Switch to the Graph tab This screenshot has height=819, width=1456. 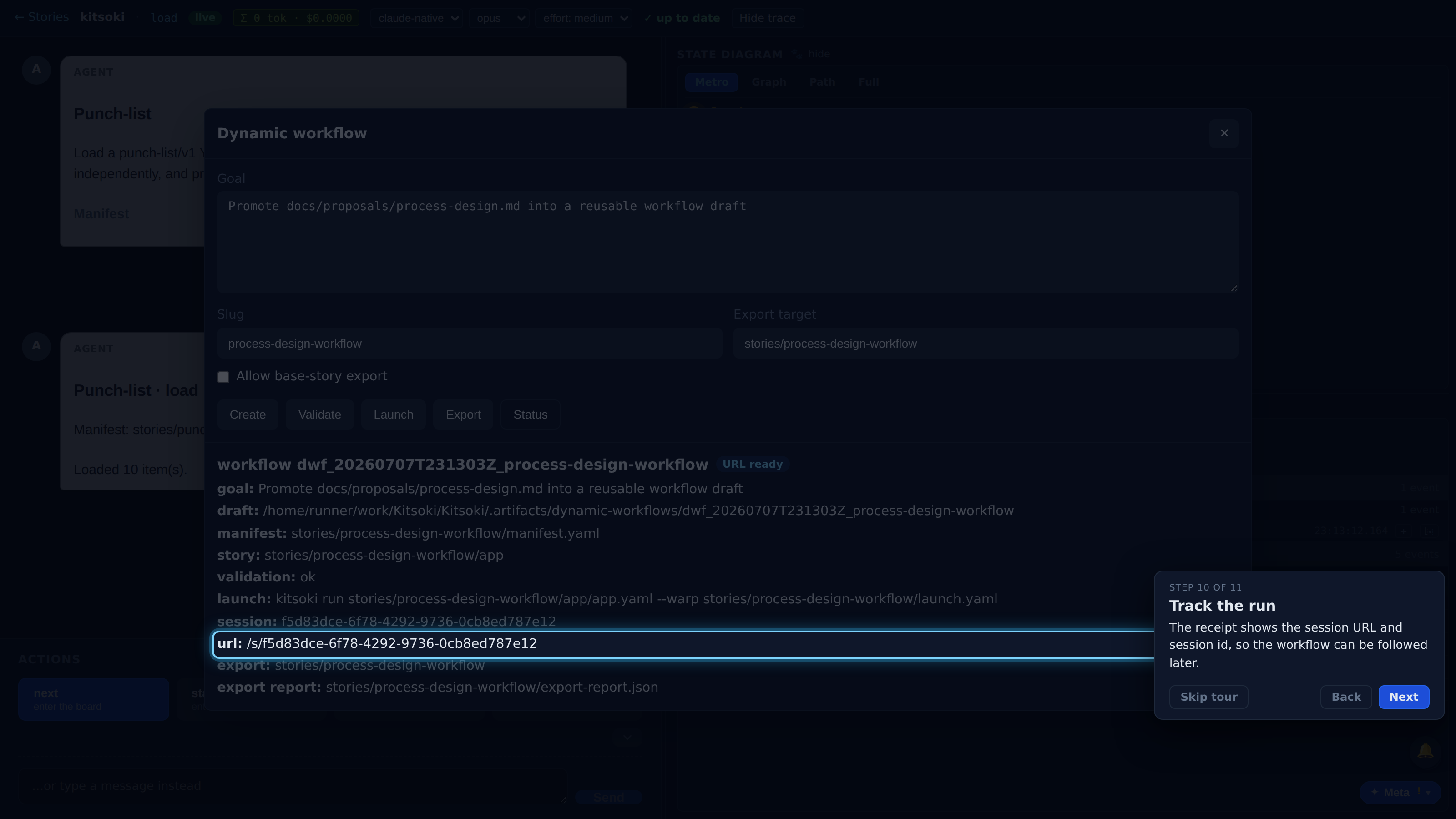[x=768, y=82]
